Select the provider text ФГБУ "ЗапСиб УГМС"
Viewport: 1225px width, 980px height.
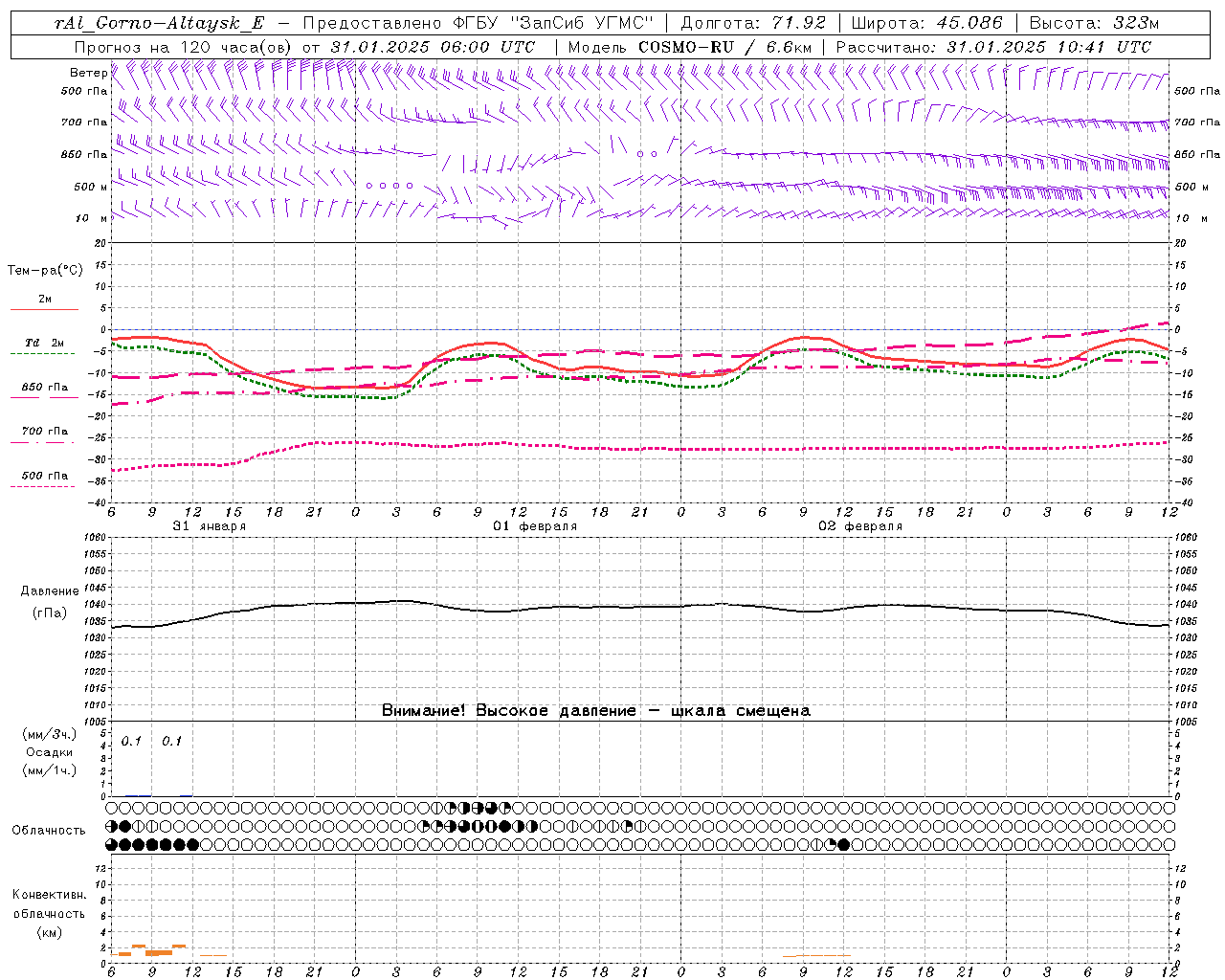tap(552, 24)
